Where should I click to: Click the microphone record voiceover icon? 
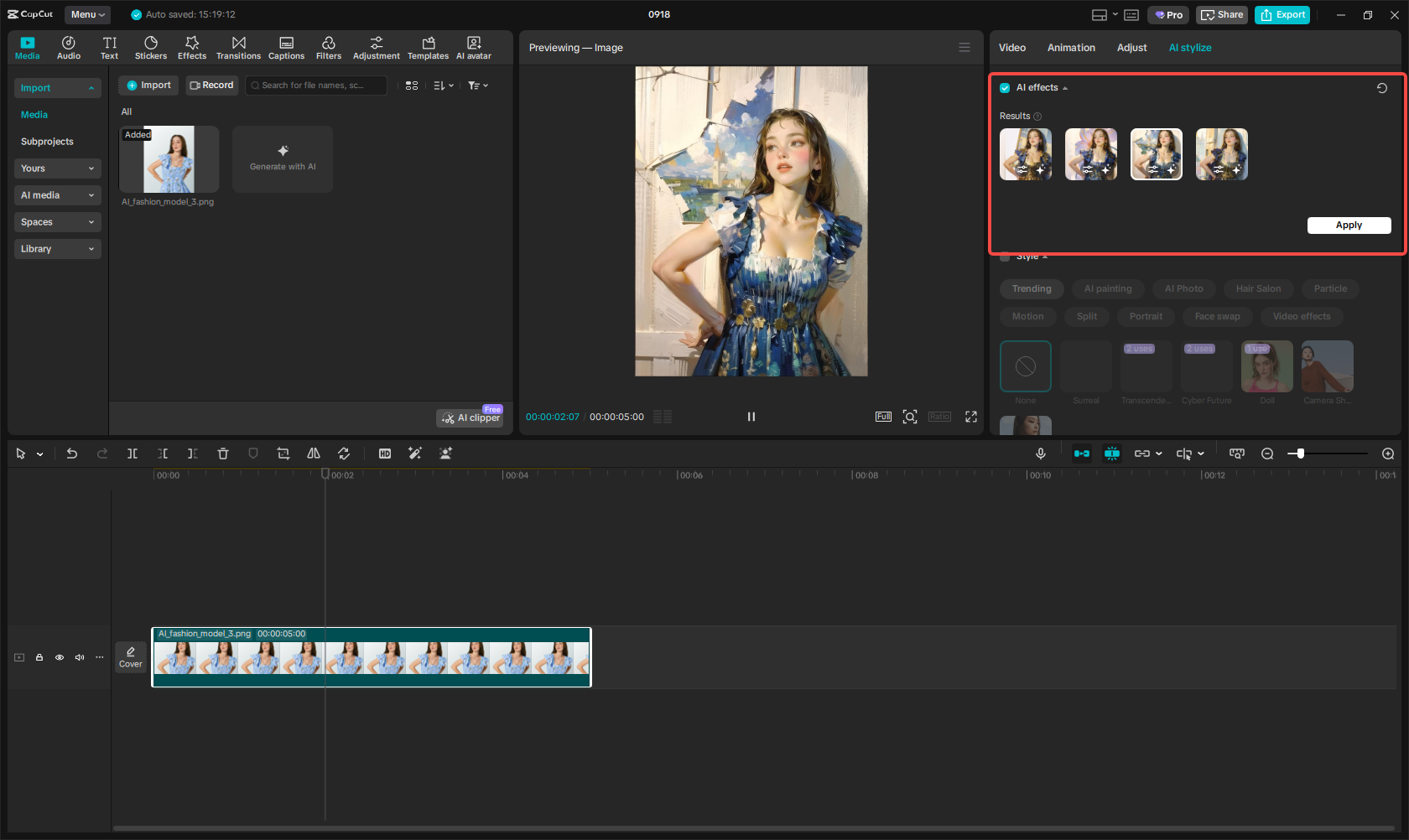[1040, 454]
